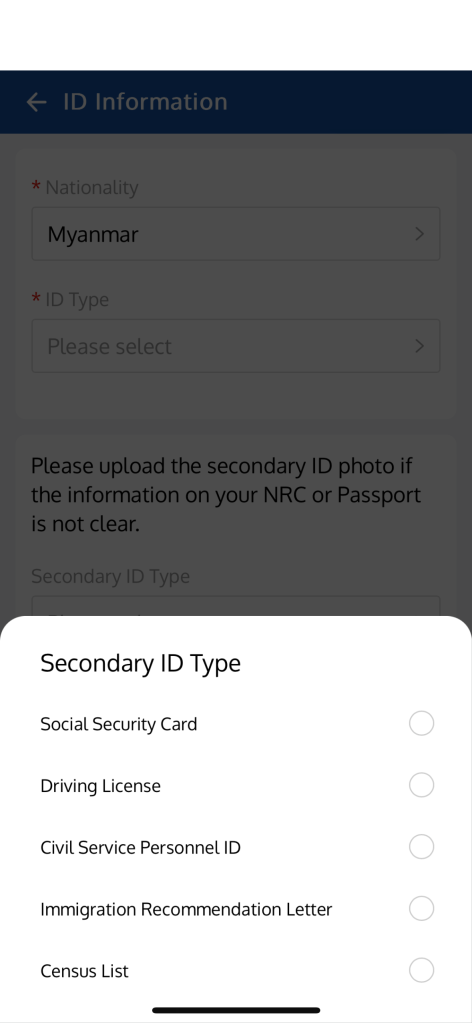472x1023 pixels.
Task: Open the ID Type Please select dropdown
Action: coord(236,346)
